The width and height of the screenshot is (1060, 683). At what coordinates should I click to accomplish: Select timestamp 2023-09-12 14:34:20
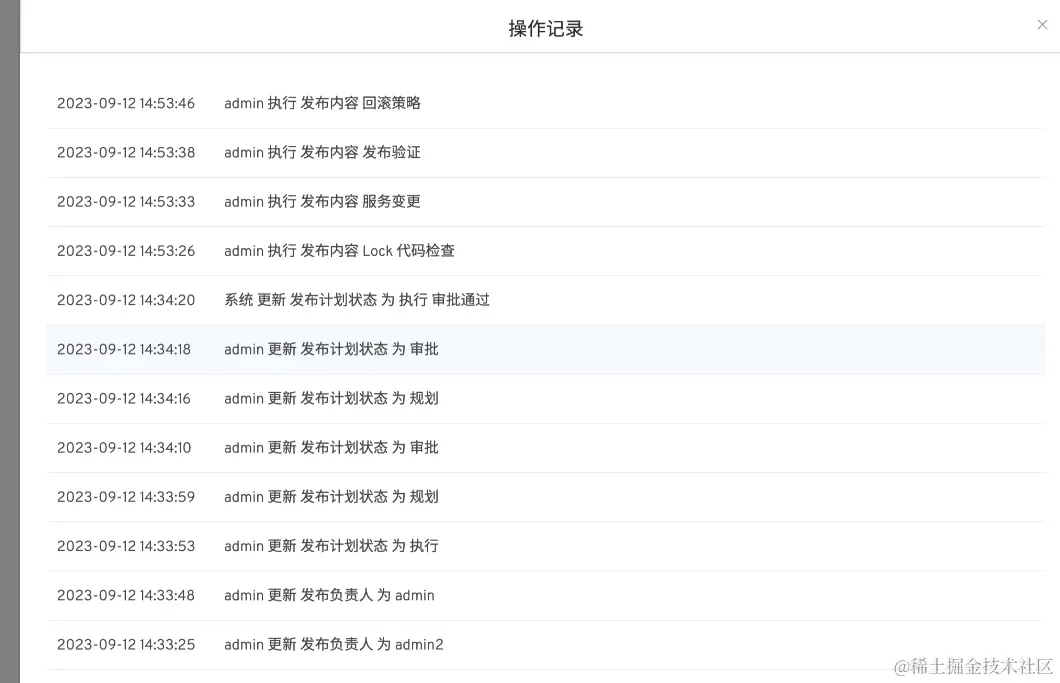point(126,300)
